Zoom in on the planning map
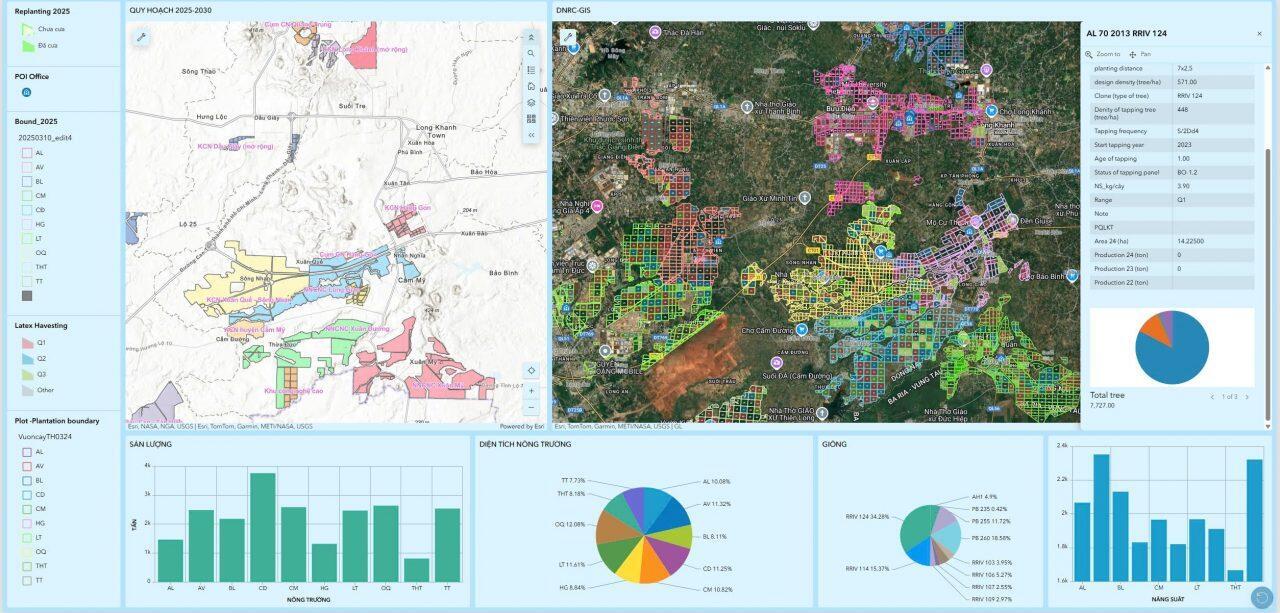Image resolution: width=1280 pixels, height=613 pixels. coord(531,391)
